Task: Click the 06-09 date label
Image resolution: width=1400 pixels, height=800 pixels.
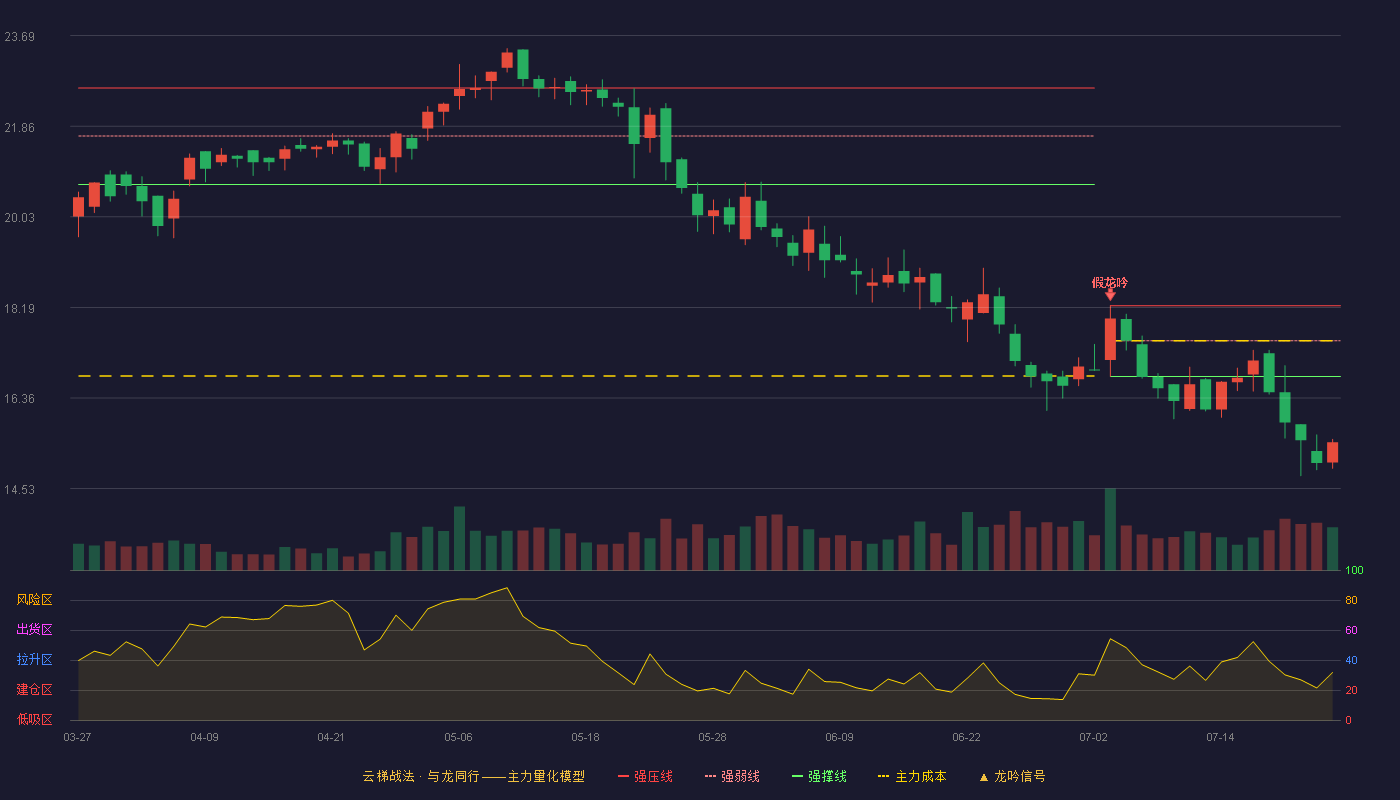Action: click(839, 737)
